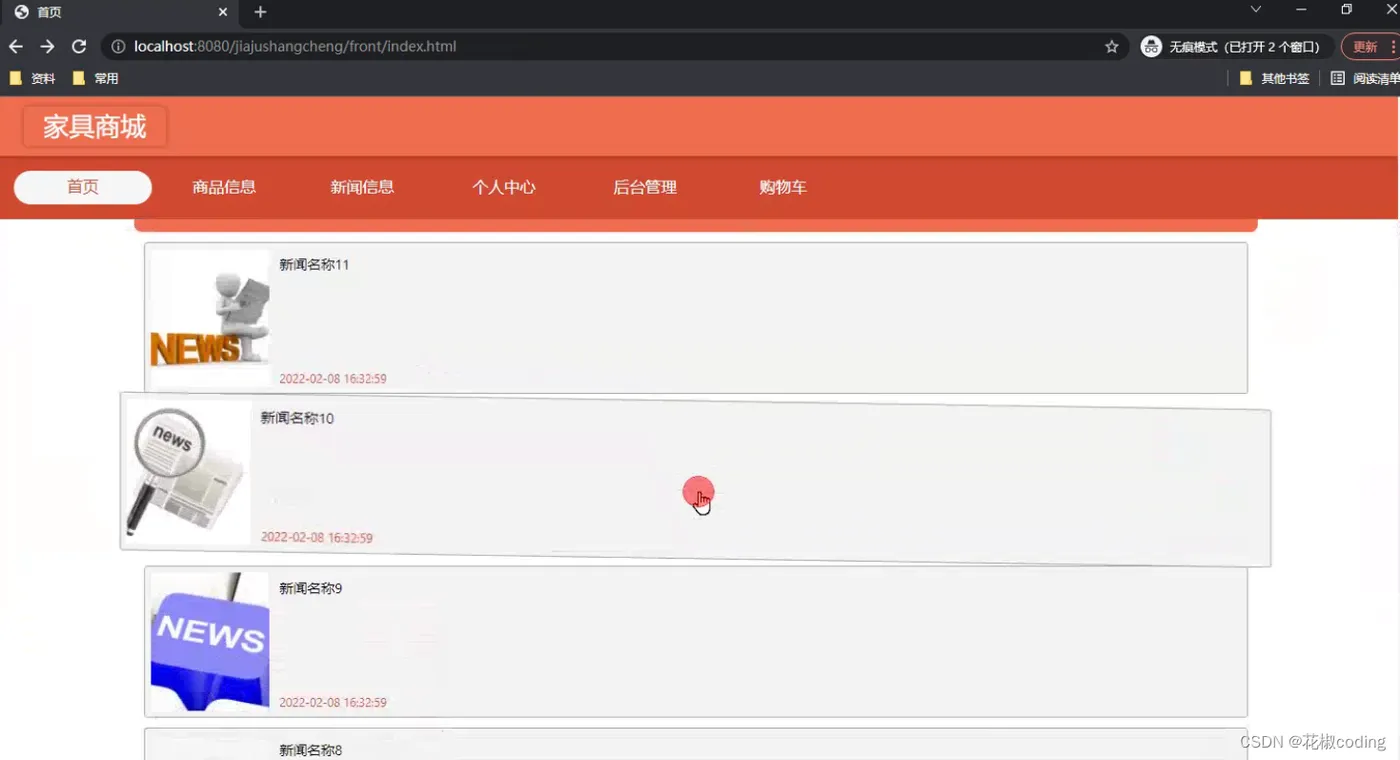Click the 更新 browser update button
The width and height of the screenshot is (1400, 760).
pos(1369,47)
